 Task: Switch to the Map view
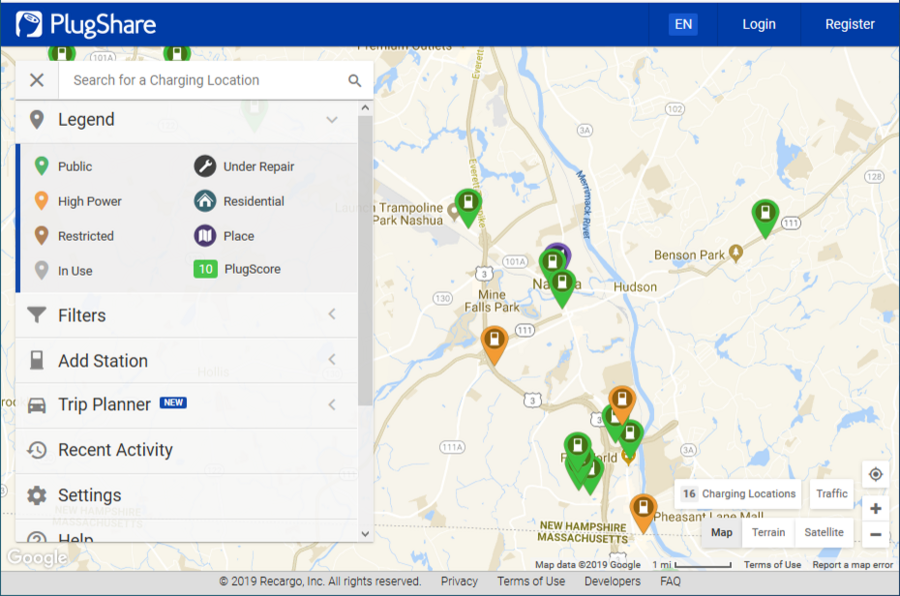pos(721,533)
